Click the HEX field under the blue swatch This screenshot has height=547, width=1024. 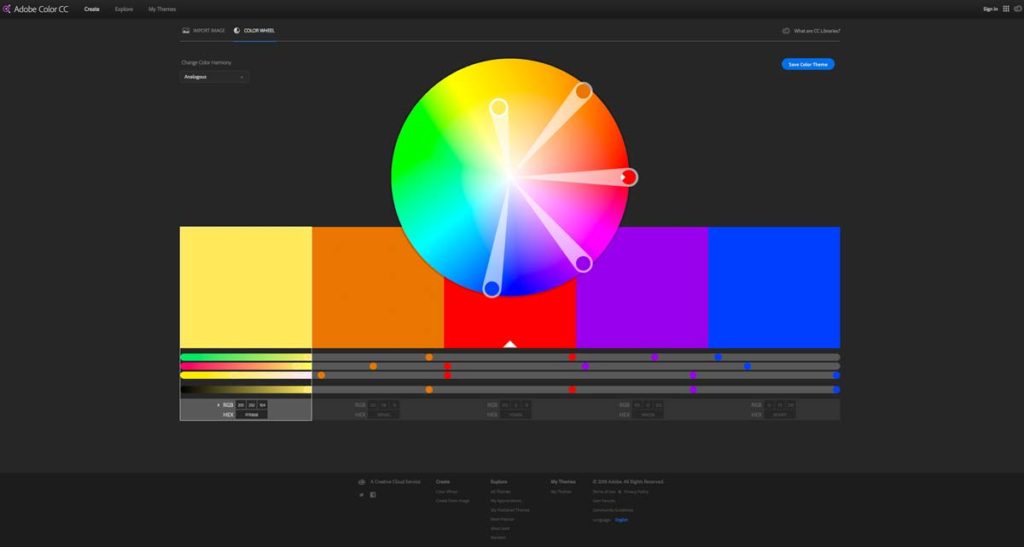coord(780,414)
